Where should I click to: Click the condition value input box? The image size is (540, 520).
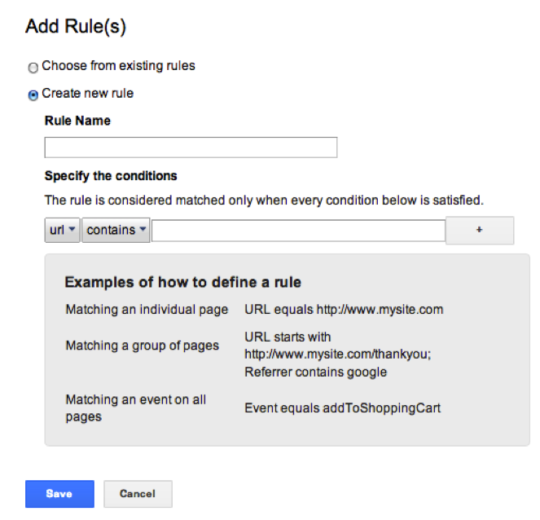[299, 230]
